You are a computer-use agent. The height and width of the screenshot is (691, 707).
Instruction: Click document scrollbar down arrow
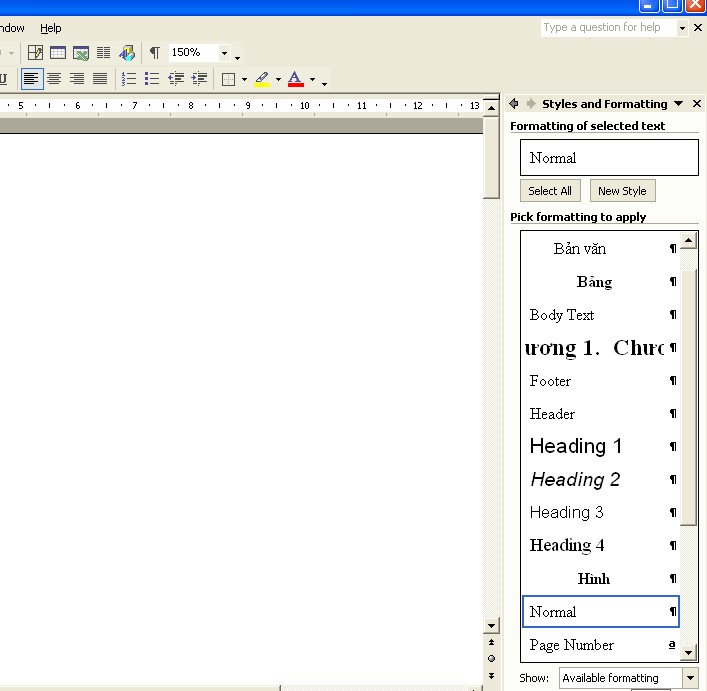(x=491, y=626)
